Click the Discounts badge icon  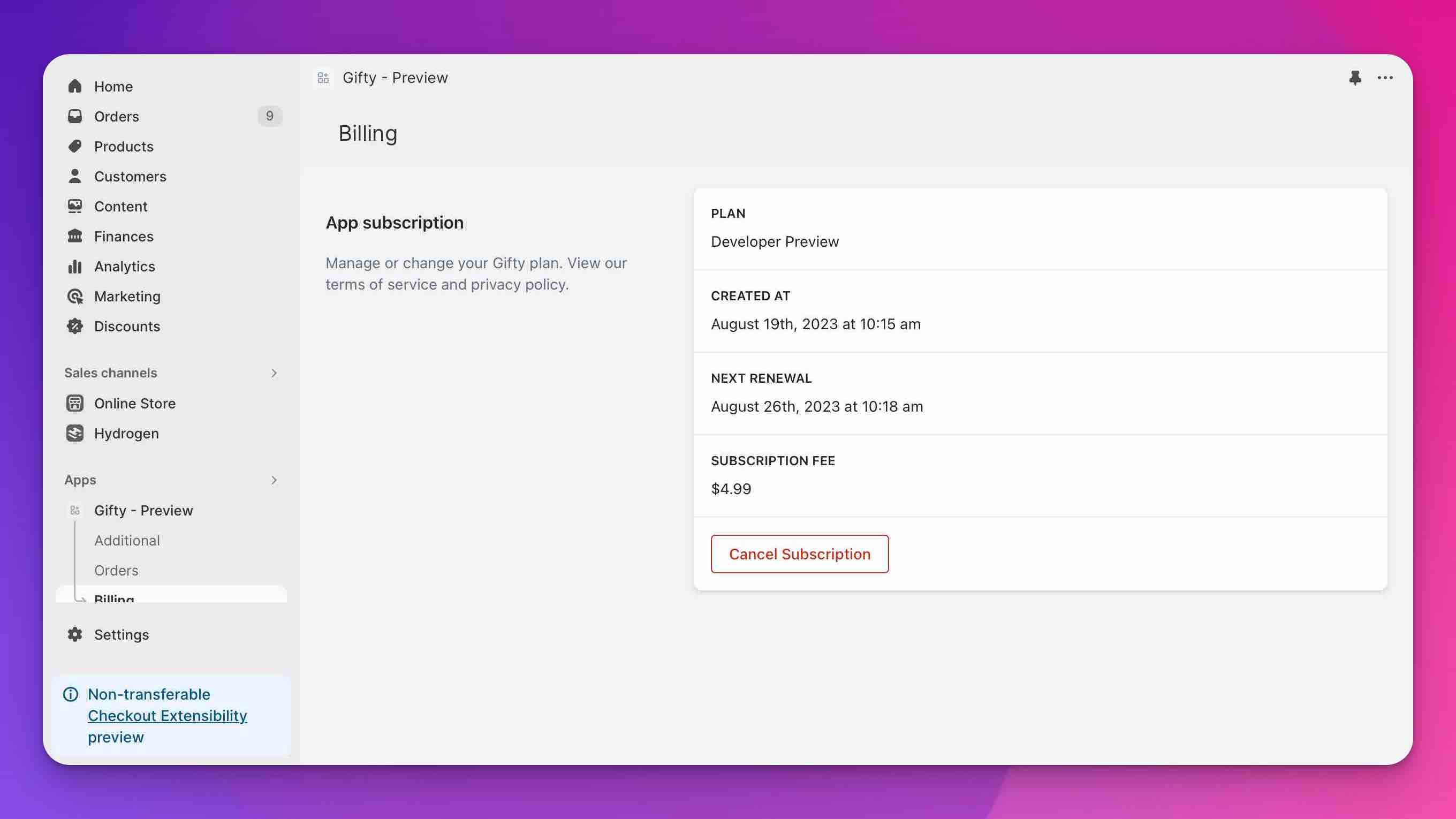point(74,326)
